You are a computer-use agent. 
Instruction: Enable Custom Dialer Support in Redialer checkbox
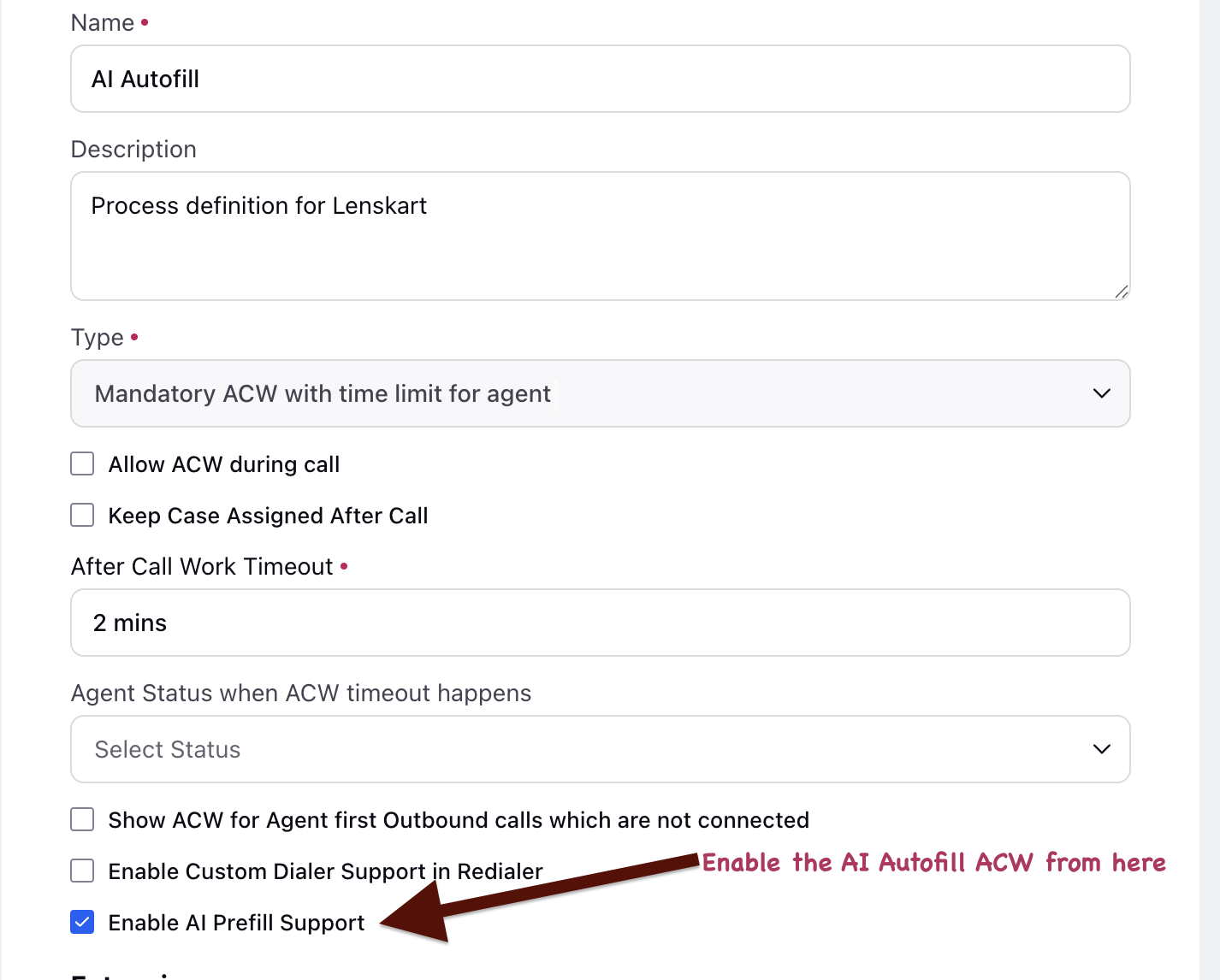point(82,871)
